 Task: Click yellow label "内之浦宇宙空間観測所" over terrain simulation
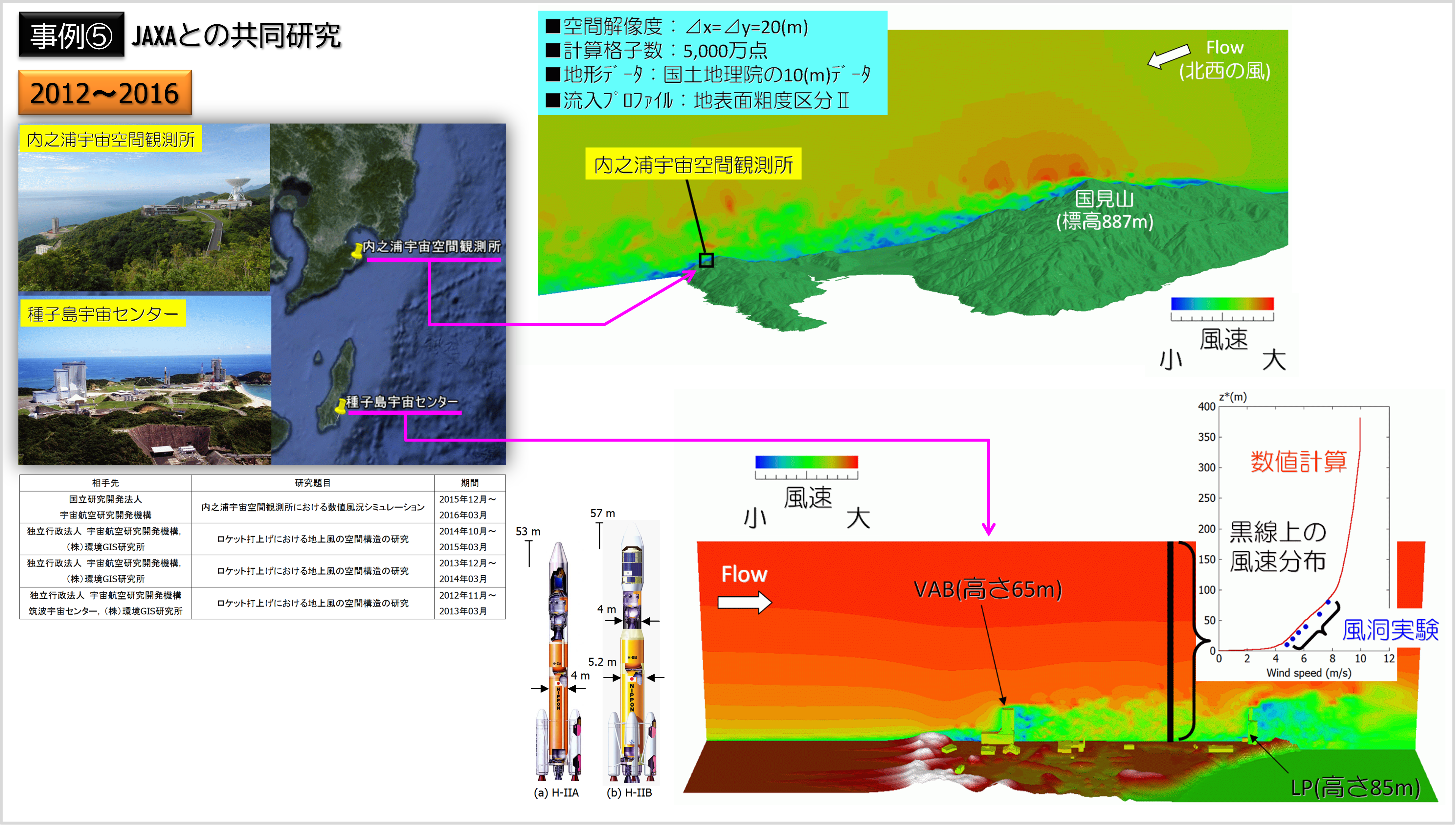(x=693, y=164)
